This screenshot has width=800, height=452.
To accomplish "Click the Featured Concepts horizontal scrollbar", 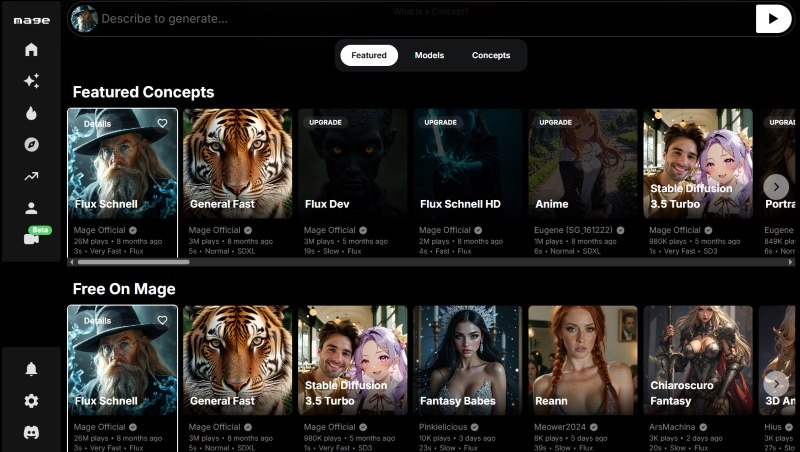I will pyautogui.click(x=130, y=262).
